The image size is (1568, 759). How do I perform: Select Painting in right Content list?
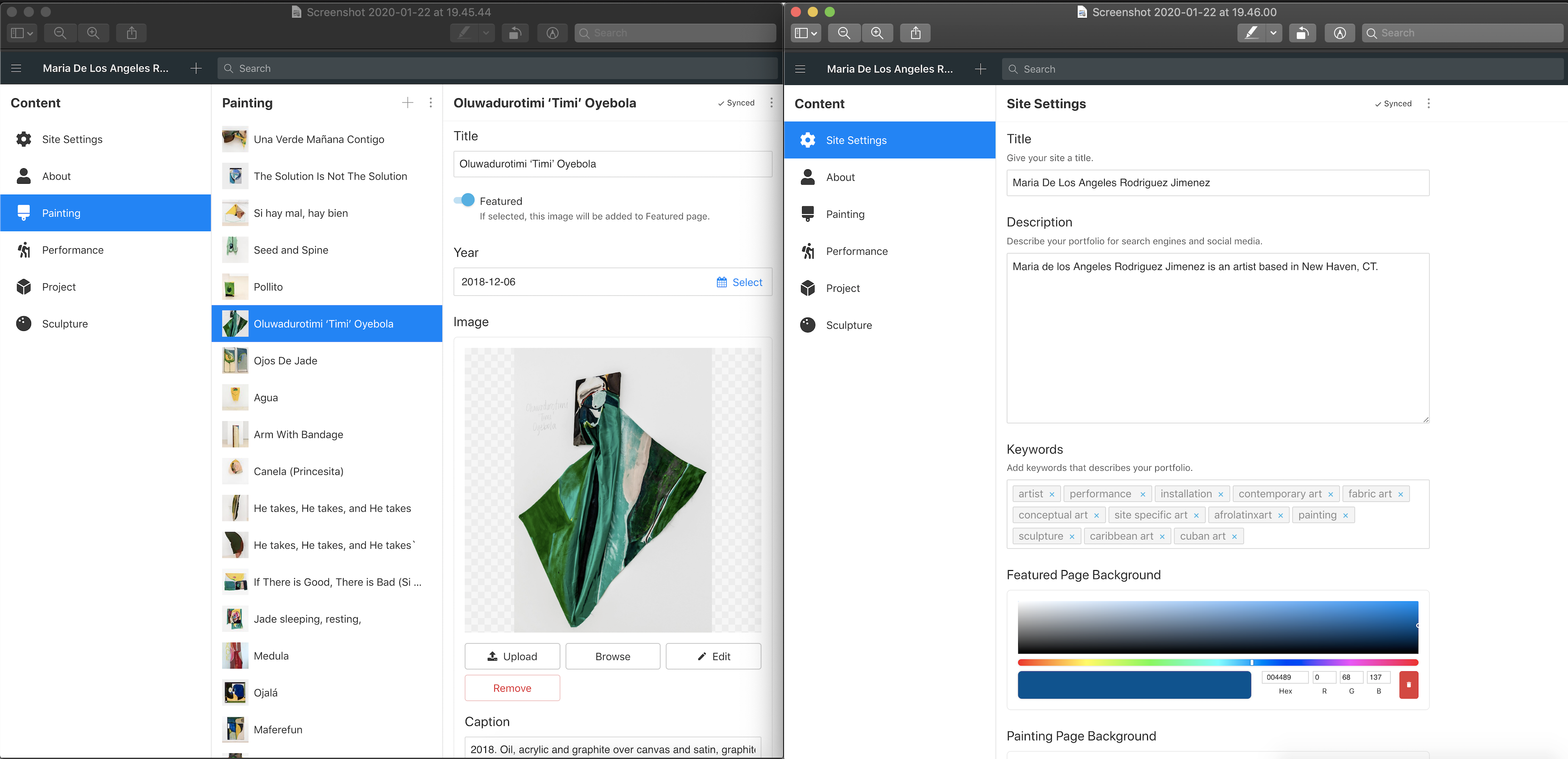pyautogui.click(x=890, y=214)
